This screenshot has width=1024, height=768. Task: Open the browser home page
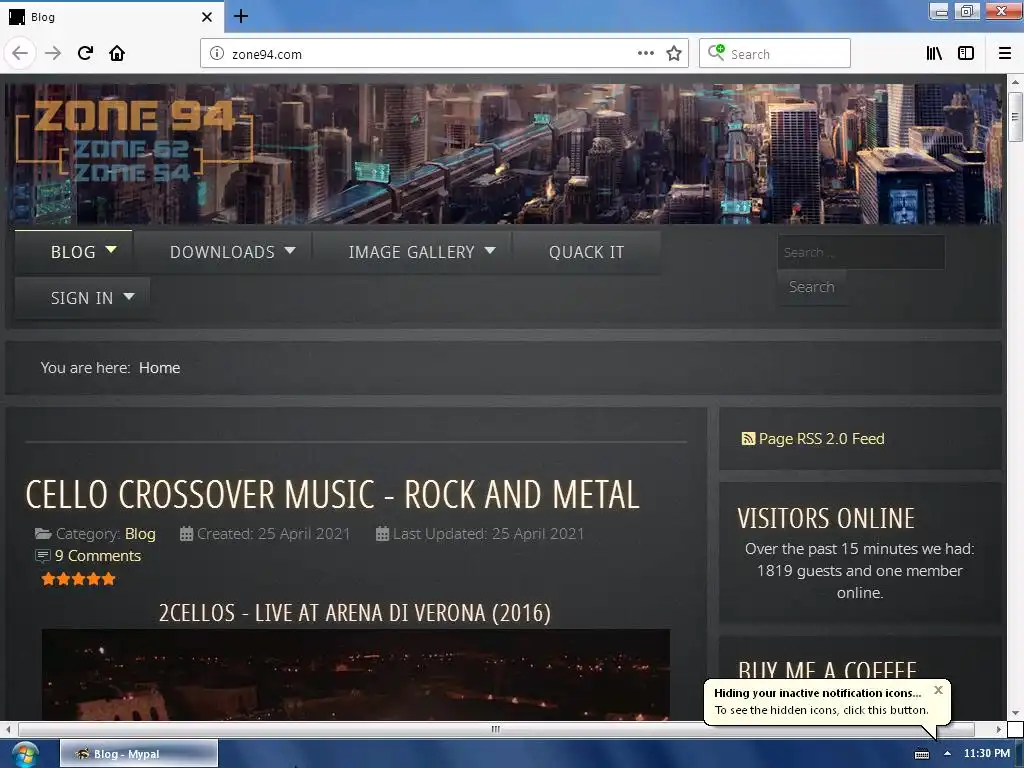click(x=117, y=53)
